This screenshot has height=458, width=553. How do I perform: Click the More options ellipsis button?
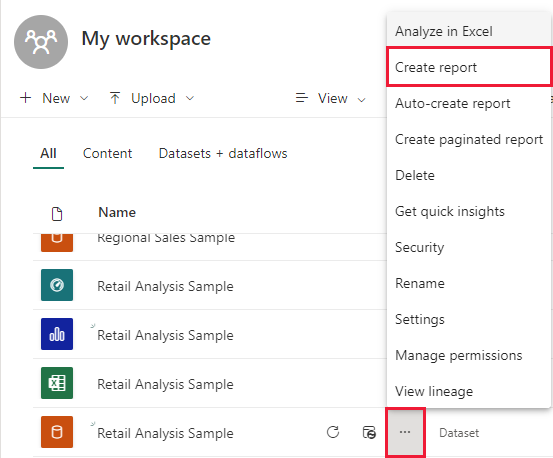(405, 432)
